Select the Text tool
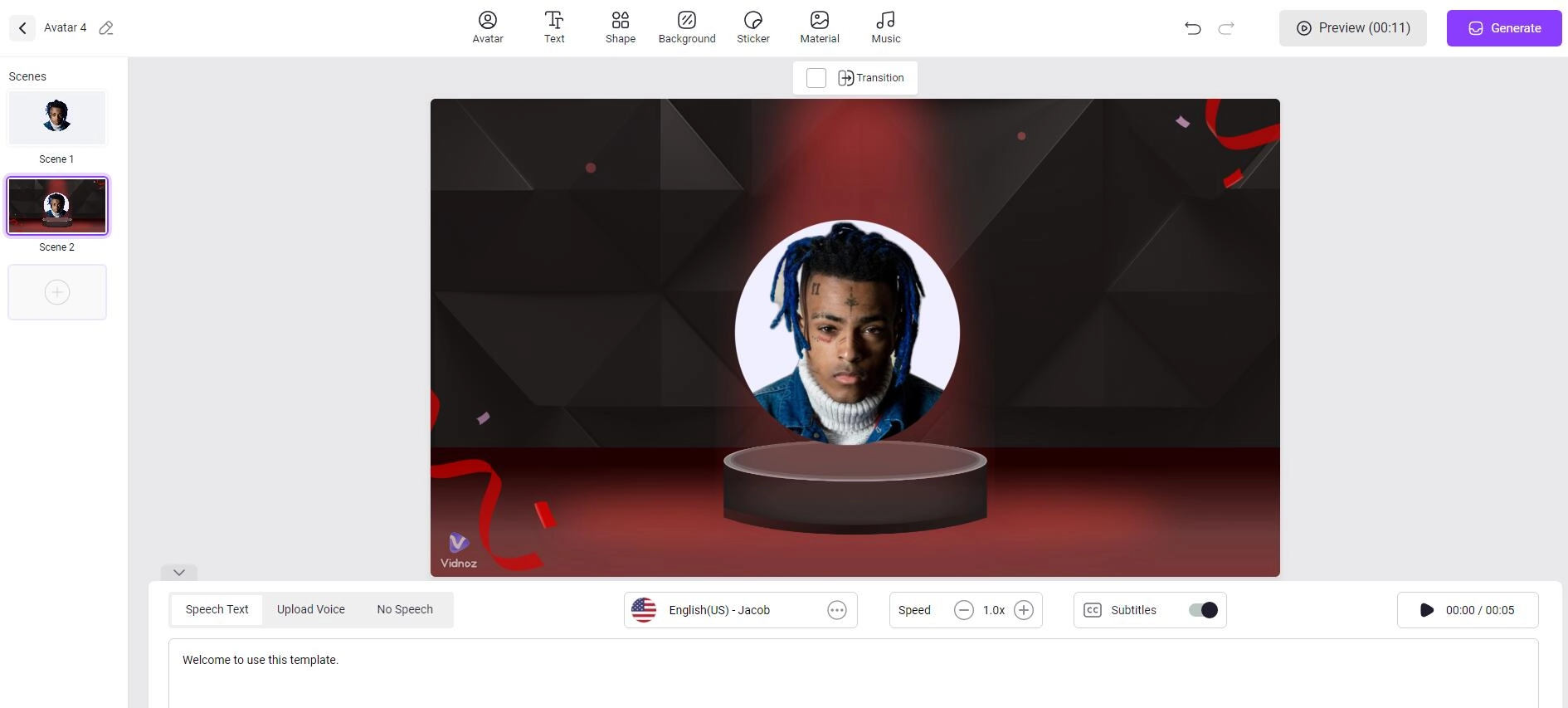Image resolution: width=1568 pixels, height=708 pixels. tap(554, 27)
